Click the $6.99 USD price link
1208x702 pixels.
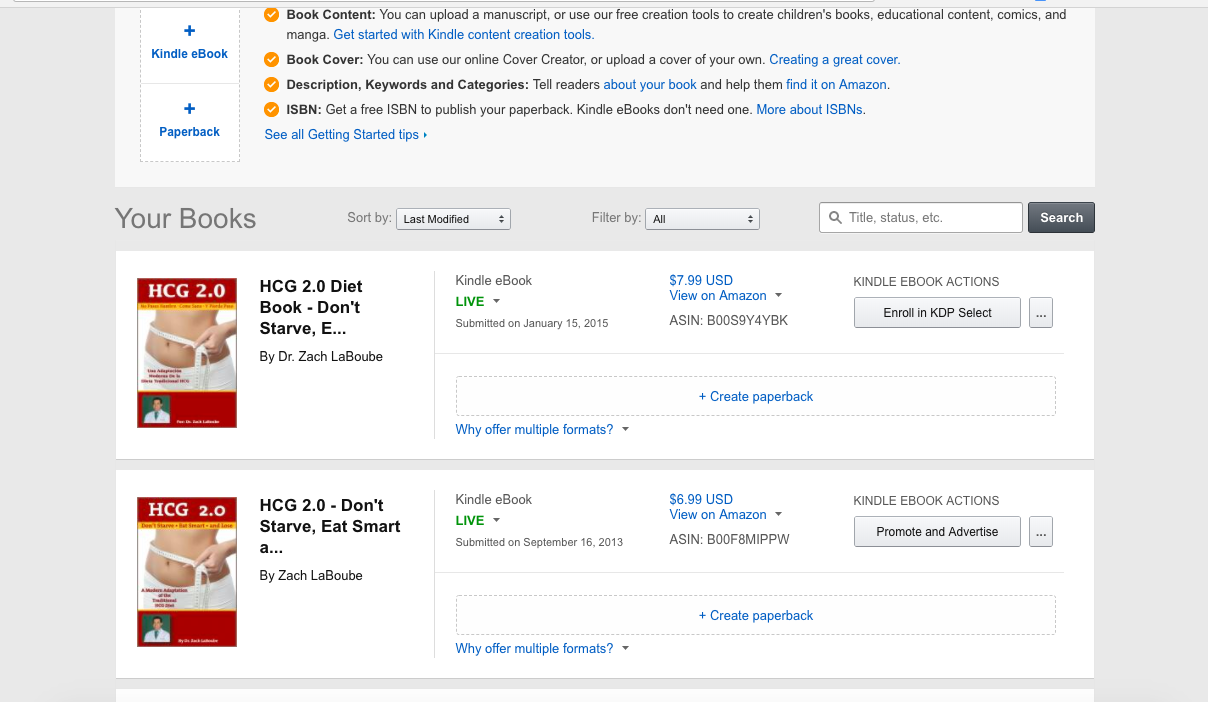pyautogui.click(x=701, y=499)
